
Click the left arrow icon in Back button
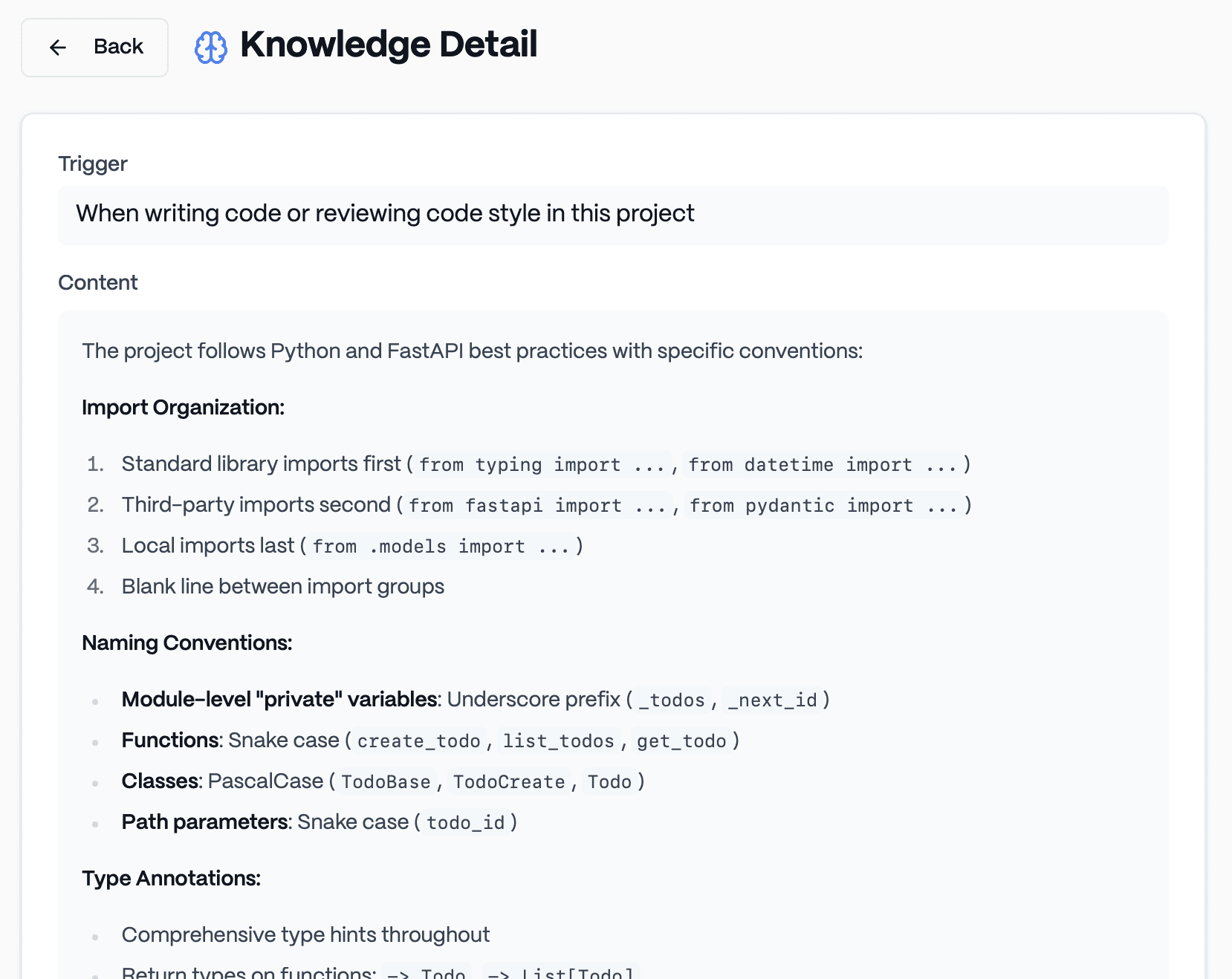point(58,48)
